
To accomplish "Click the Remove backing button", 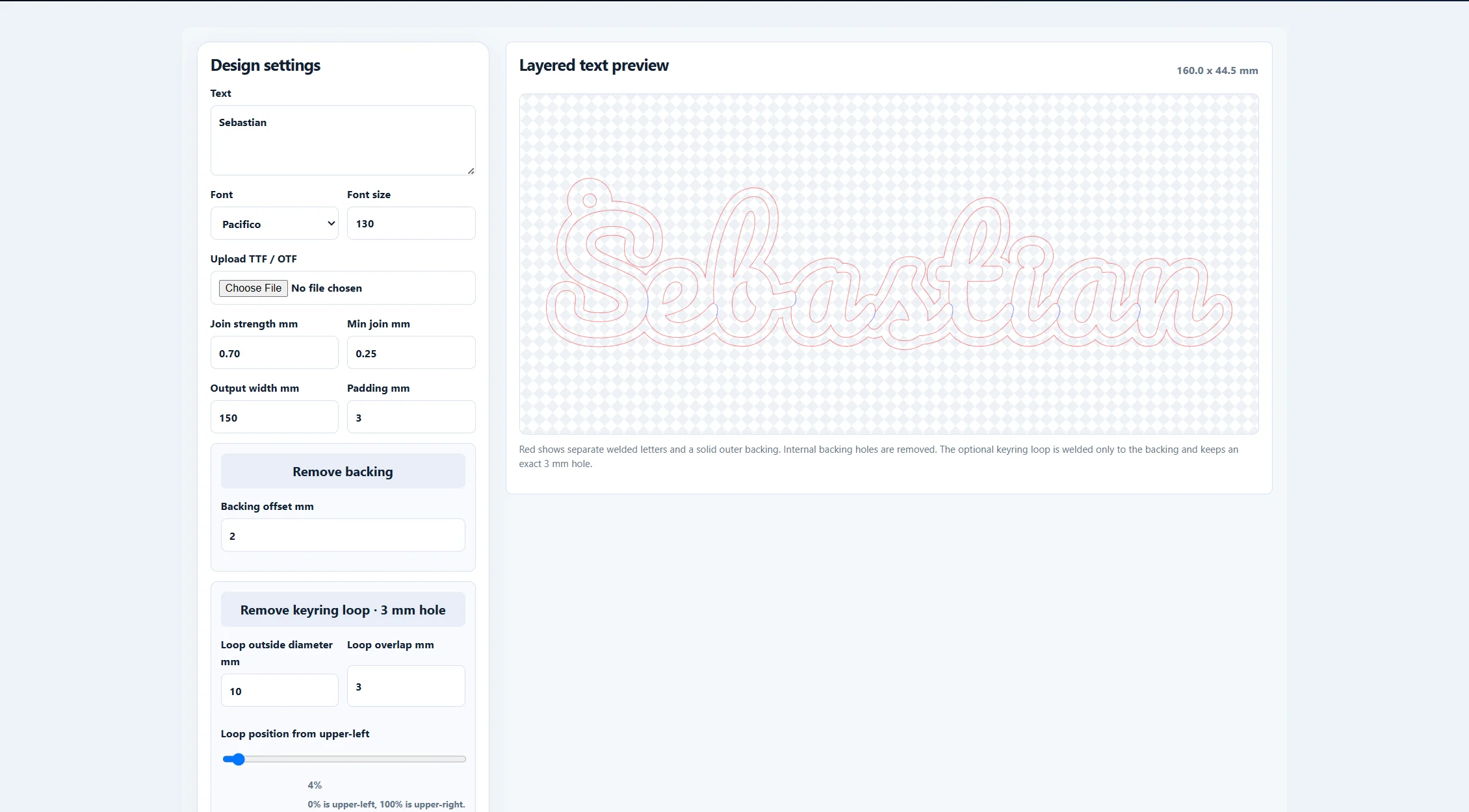I will 343,472.
